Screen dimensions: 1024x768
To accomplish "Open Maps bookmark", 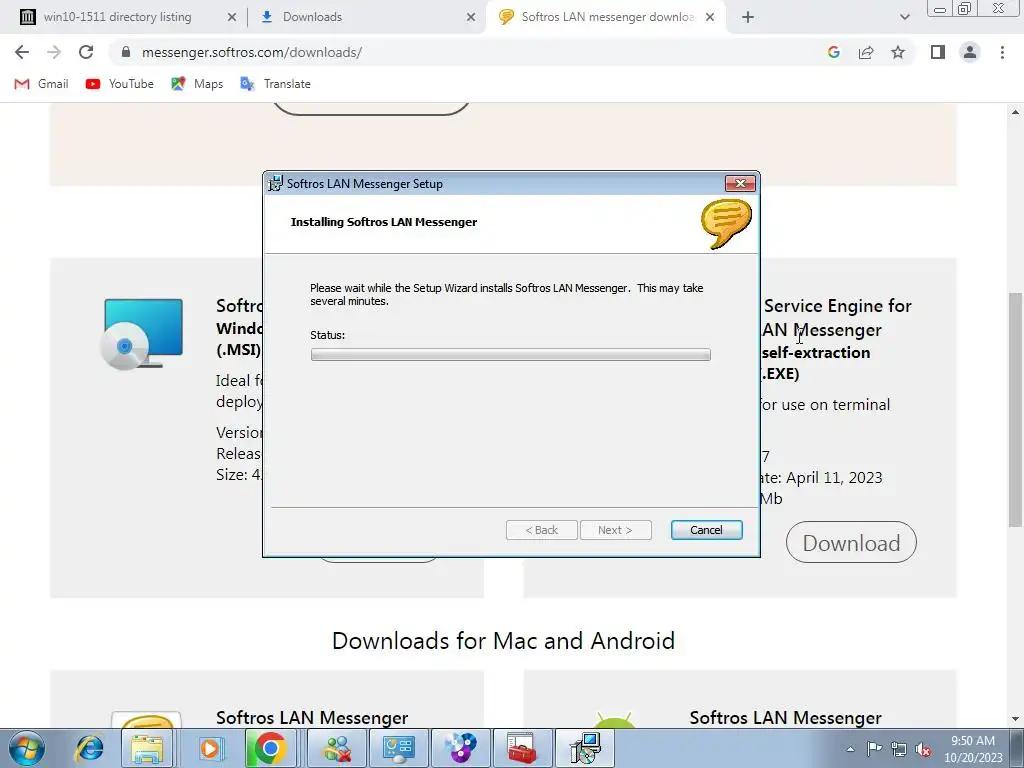I will tap(197, 84).
